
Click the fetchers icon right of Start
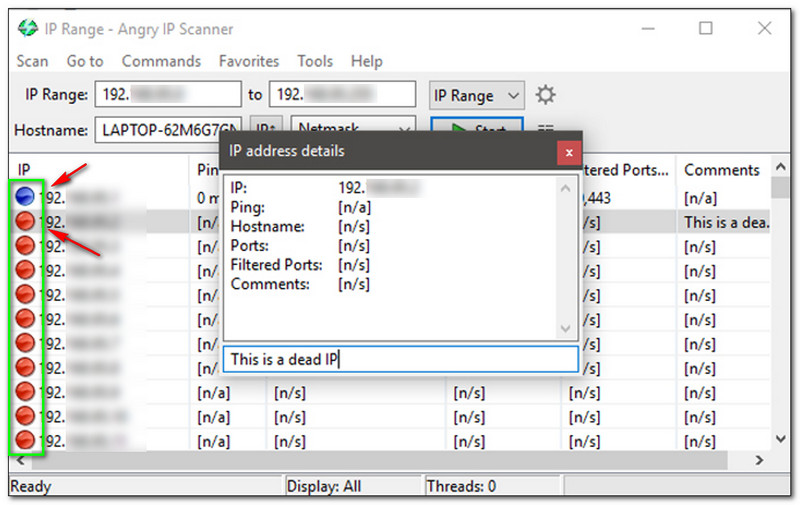click(x=546, y=129)
